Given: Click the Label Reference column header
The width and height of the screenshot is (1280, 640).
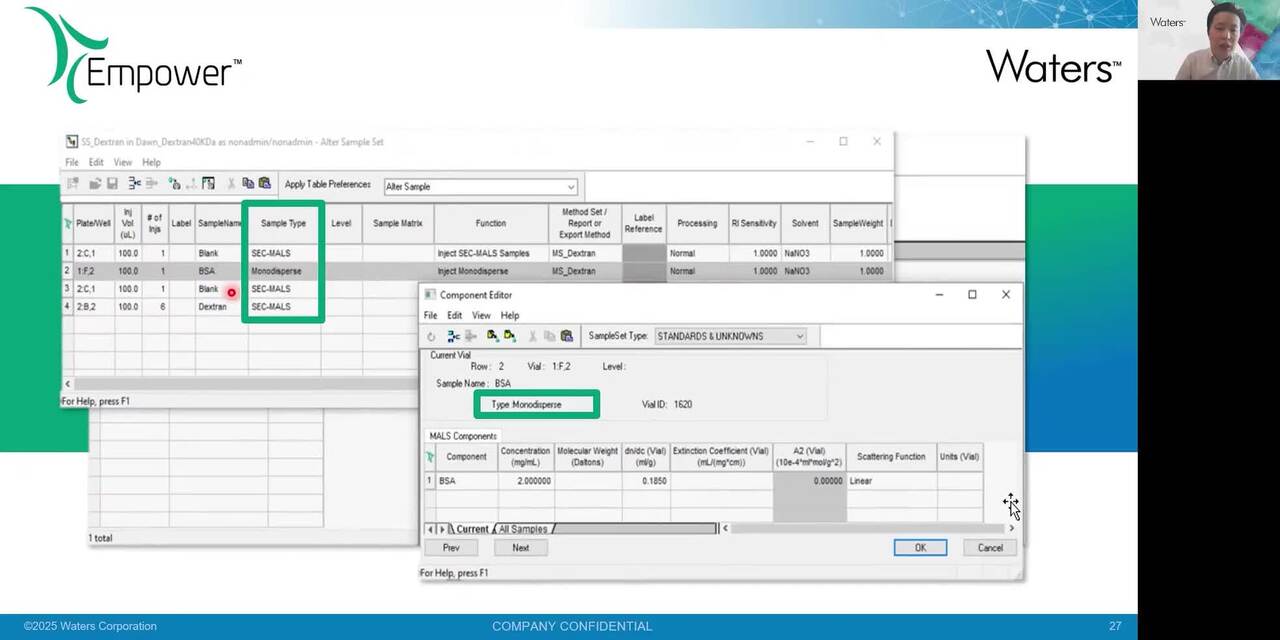Looking at the screenshot, I should tap(643, 223).
